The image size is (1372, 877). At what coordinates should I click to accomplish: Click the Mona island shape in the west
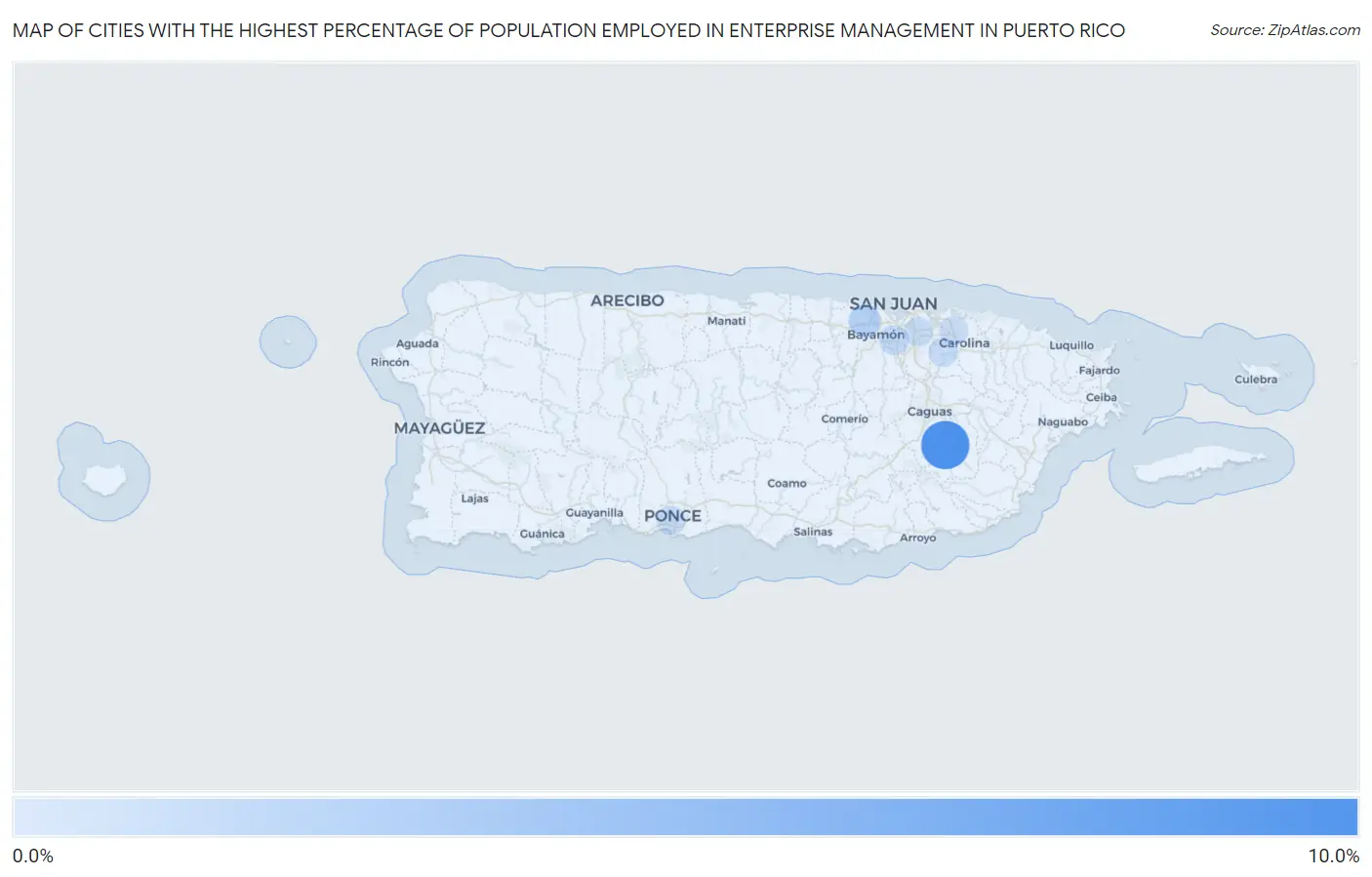coord(104,479)
